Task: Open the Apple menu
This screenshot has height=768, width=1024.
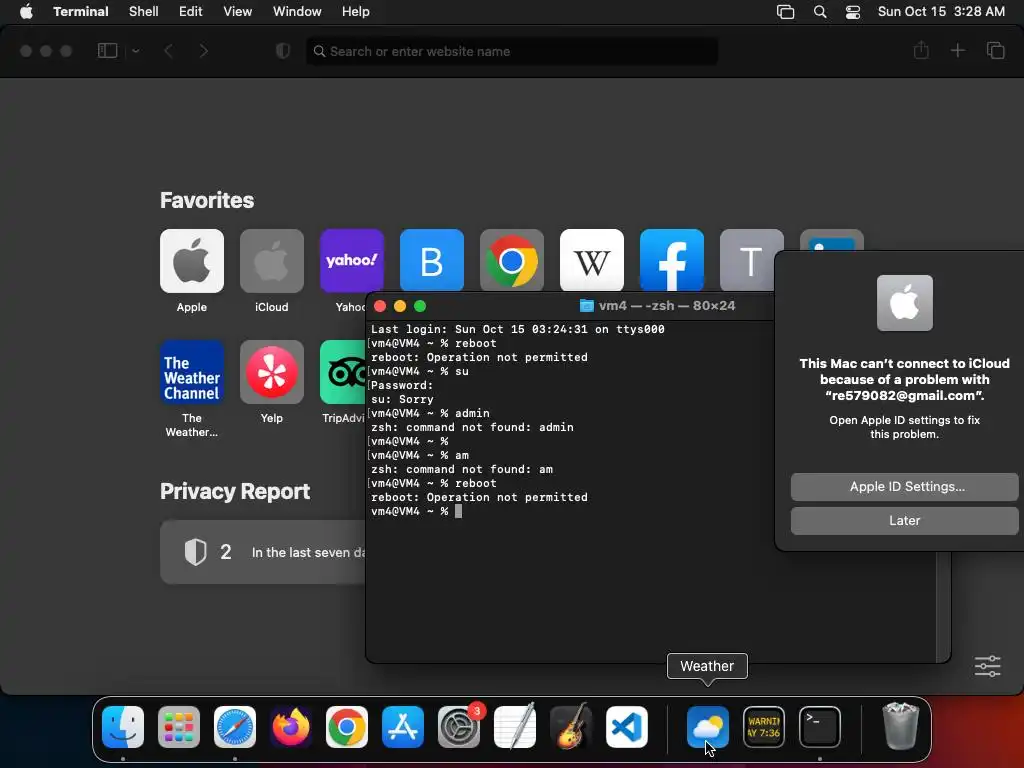Action: (x=26, y=12)
